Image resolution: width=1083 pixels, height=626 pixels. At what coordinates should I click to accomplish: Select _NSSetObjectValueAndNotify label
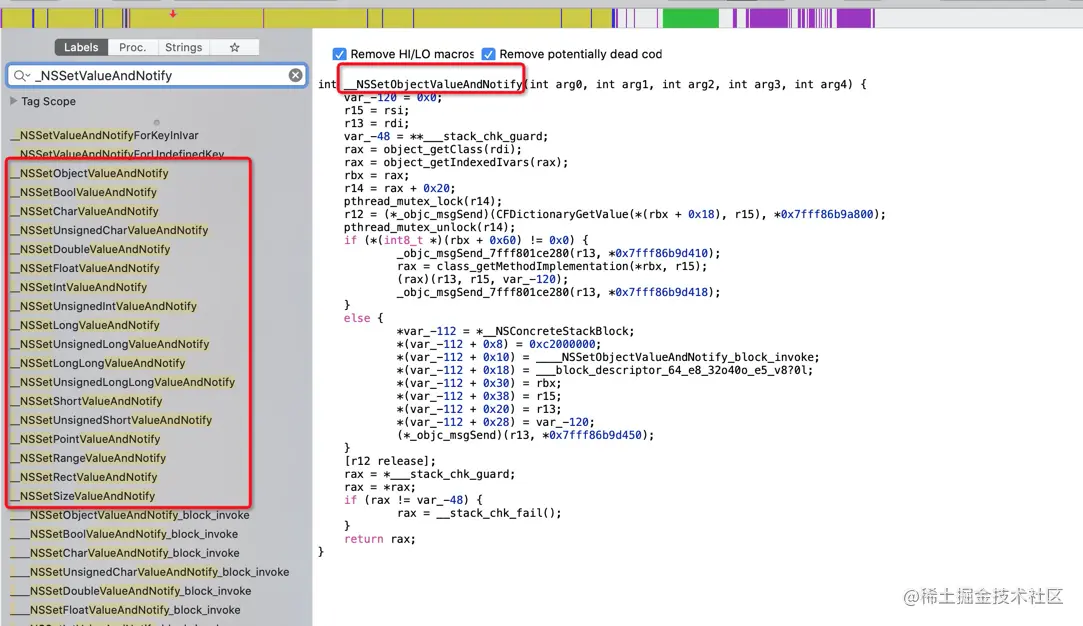pyautogui.click(x=90, y=173)
